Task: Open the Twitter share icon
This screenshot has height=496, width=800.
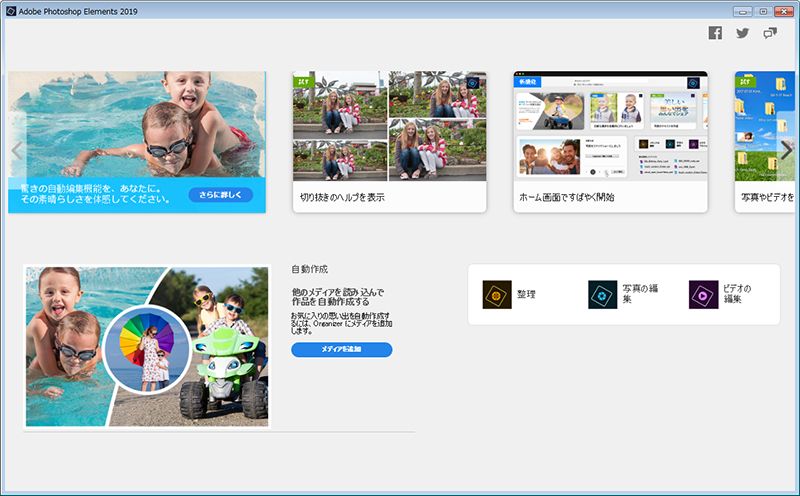Action: (743, 33)
